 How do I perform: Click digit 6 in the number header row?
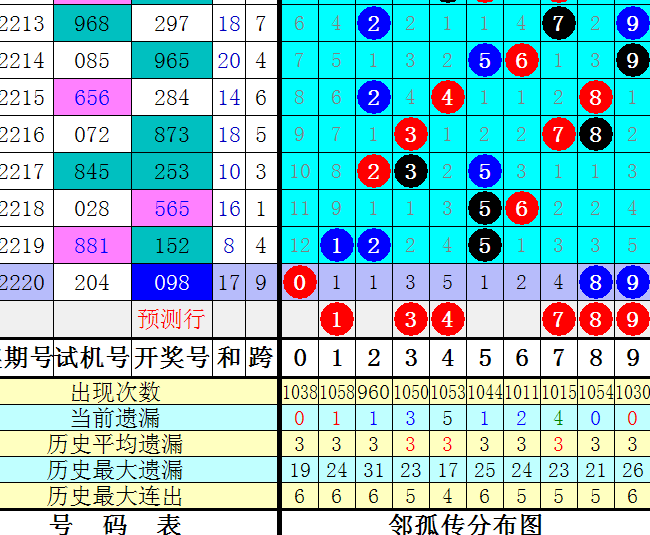pos(521,358)
